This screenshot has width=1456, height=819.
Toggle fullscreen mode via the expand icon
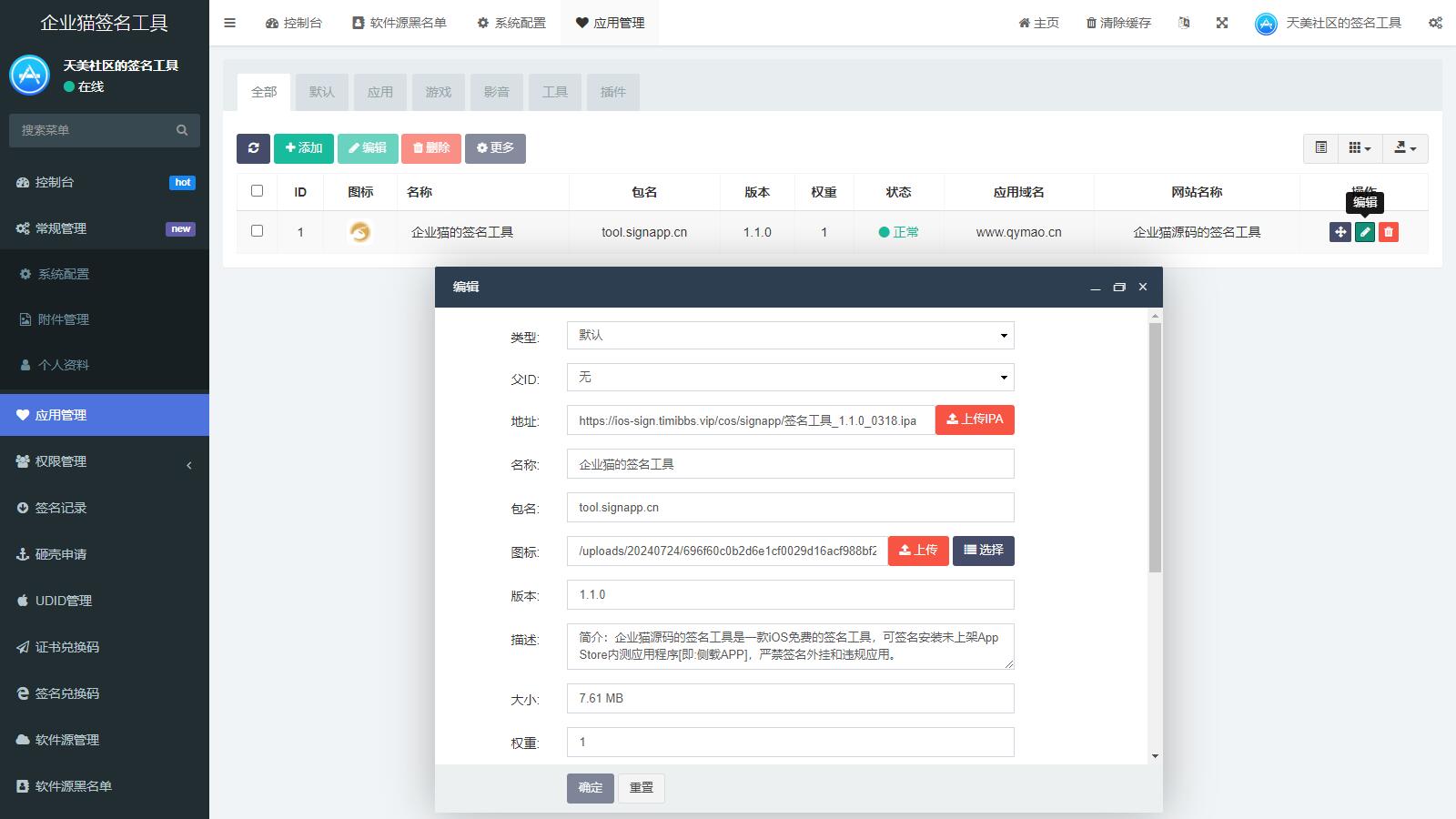(1220, 23)
